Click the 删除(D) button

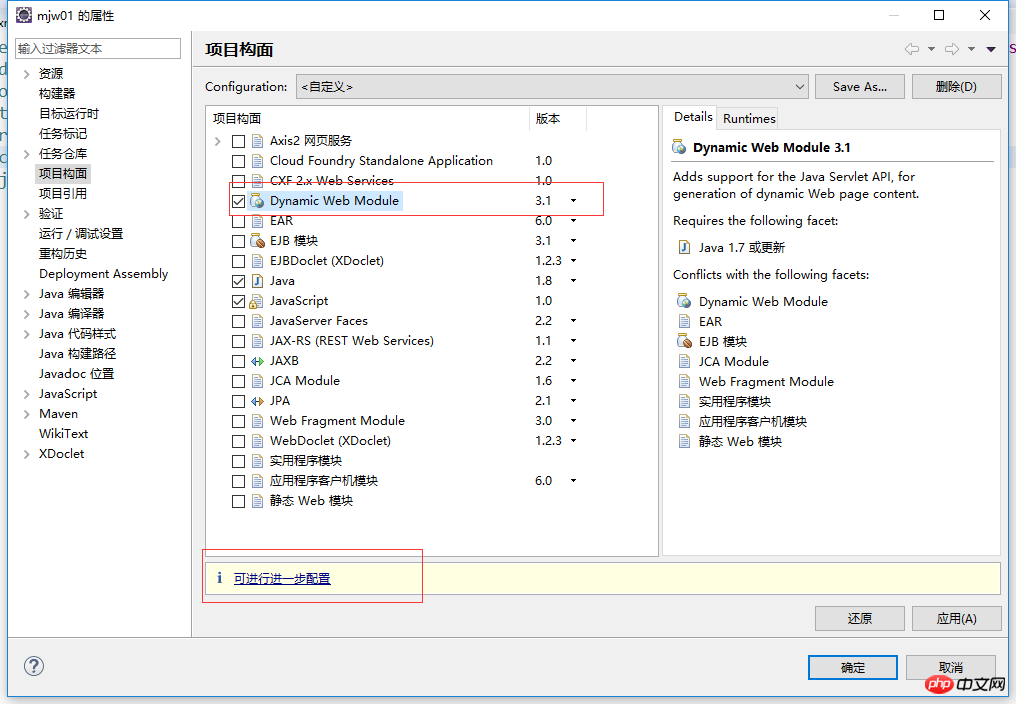pos(956,86)
